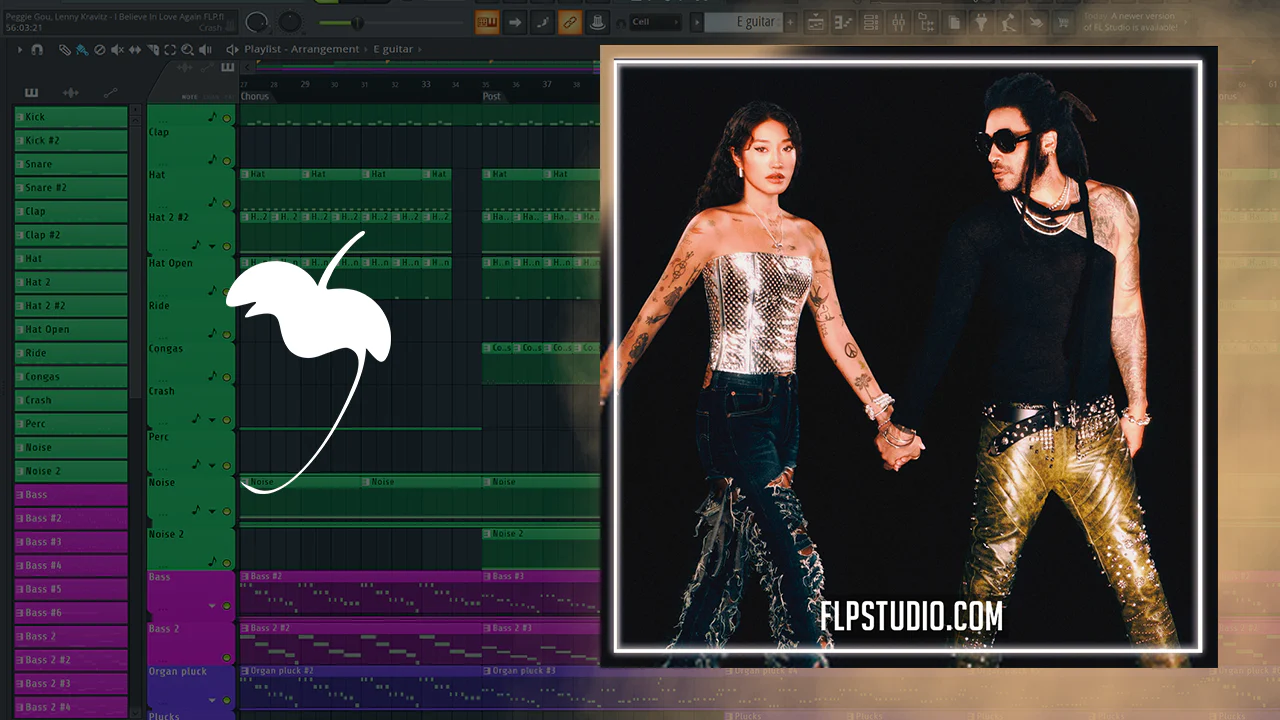Select the Delete tool in playlist toolbar

99,49
